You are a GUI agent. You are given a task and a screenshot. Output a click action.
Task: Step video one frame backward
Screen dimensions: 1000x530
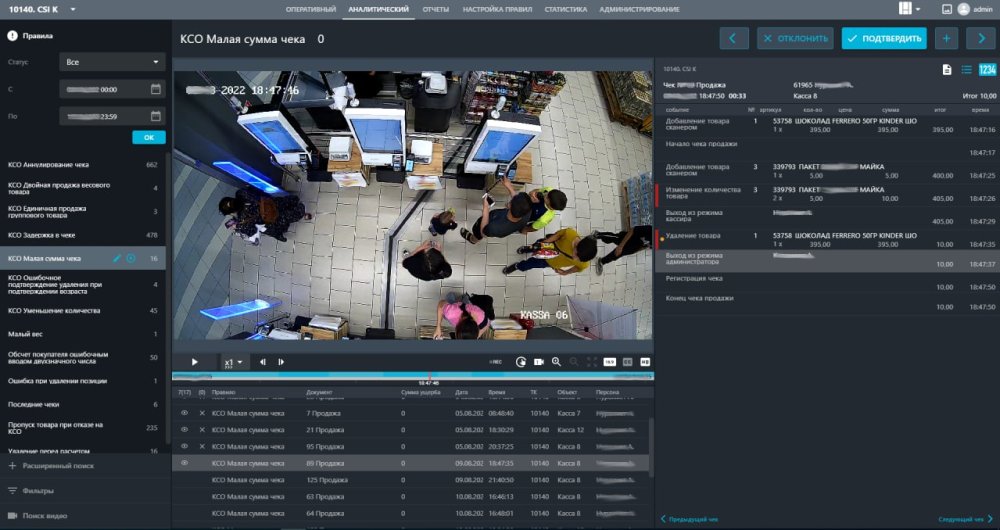click(263, 362)
